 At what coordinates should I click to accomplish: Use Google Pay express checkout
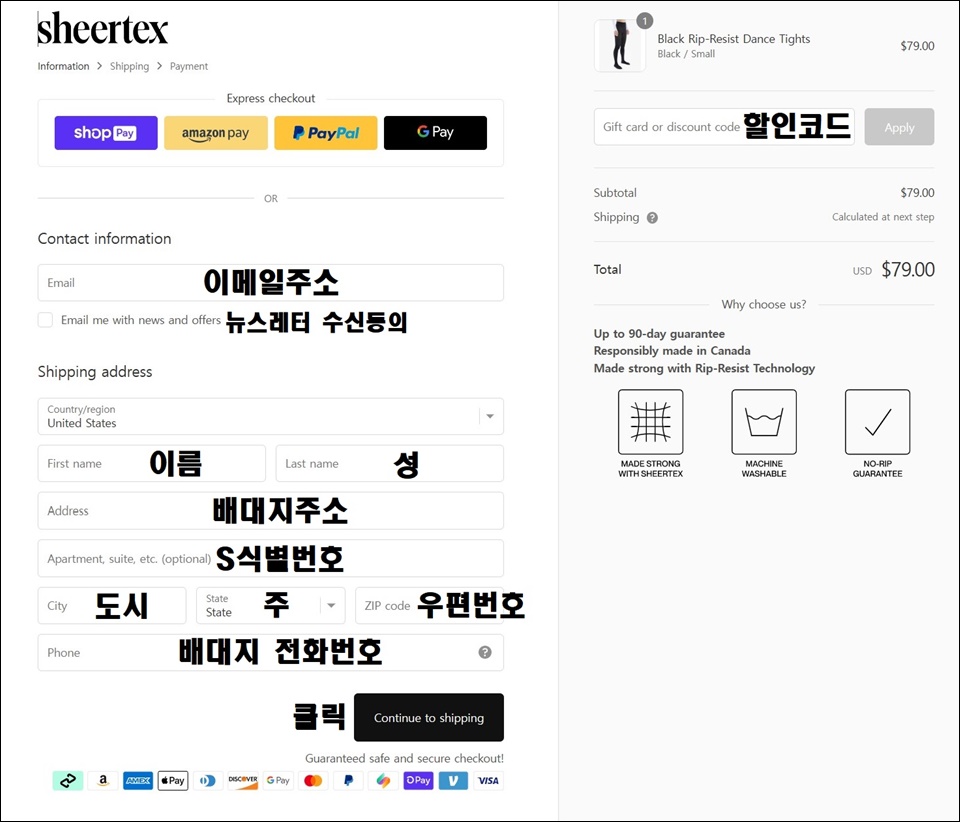click(x=435, y=133)
